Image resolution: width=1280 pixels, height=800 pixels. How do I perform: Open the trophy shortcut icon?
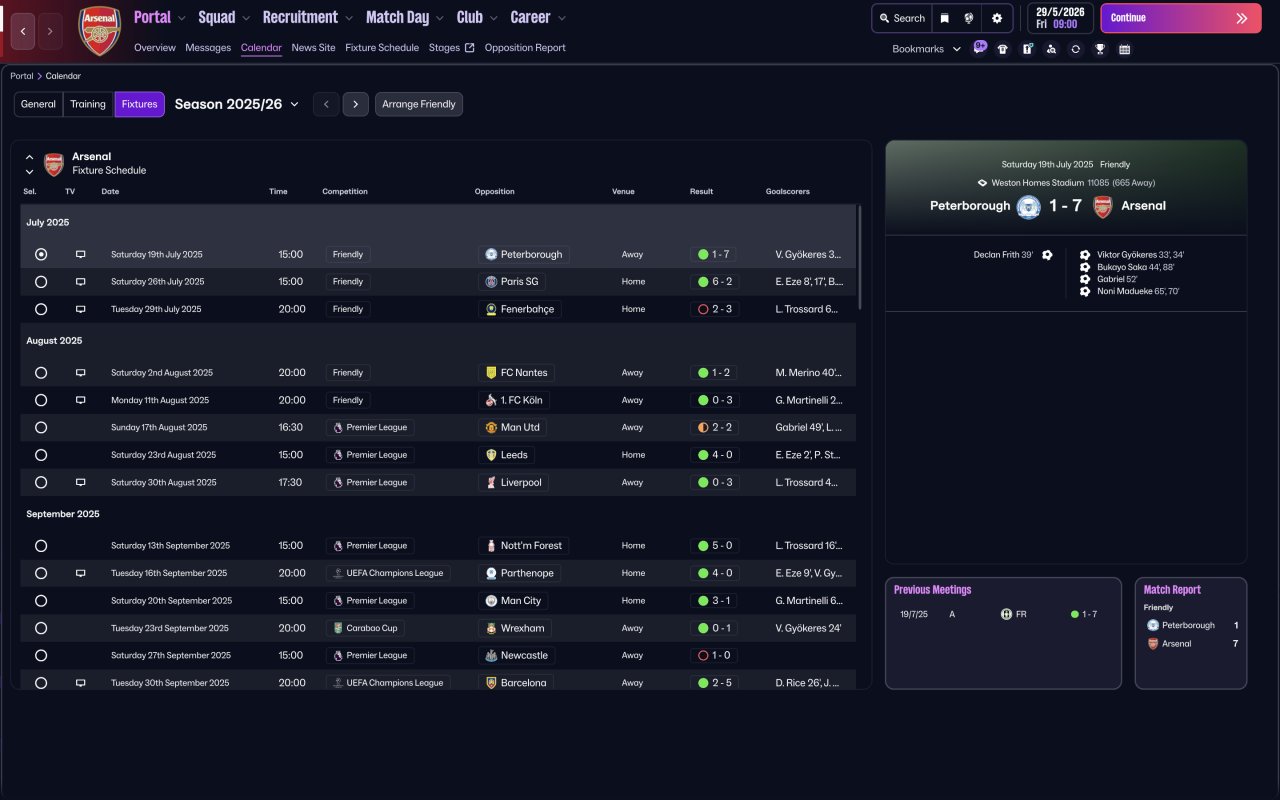1100,49
